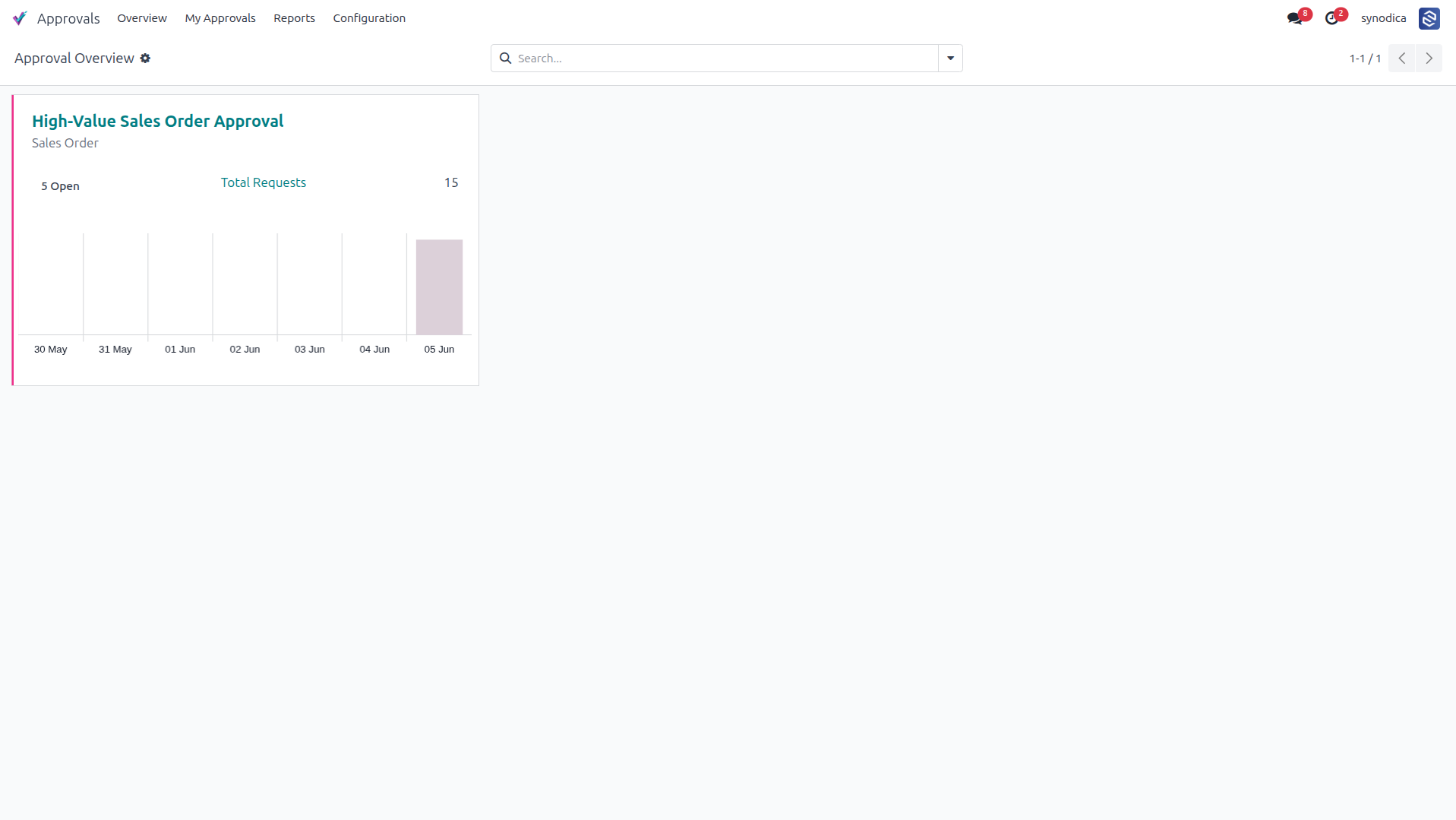Open the activities clock icon
This screenshot has width=1456, height=820.
[1331, 18]
